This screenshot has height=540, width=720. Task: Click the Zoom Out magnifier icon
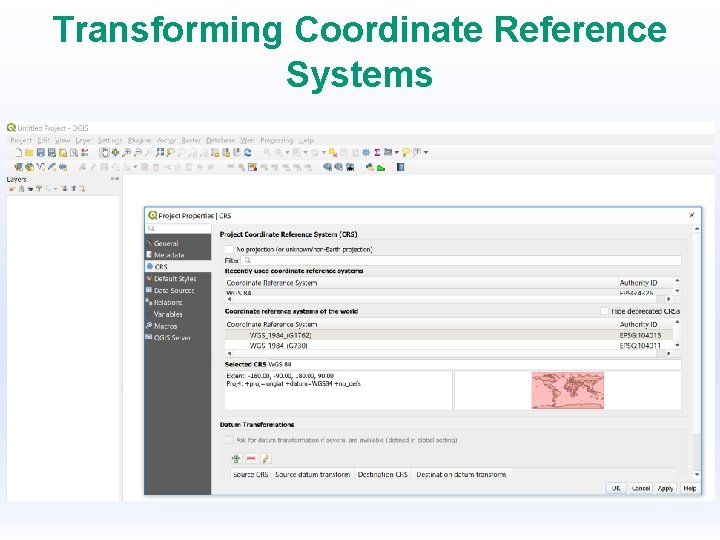[137, 153]
